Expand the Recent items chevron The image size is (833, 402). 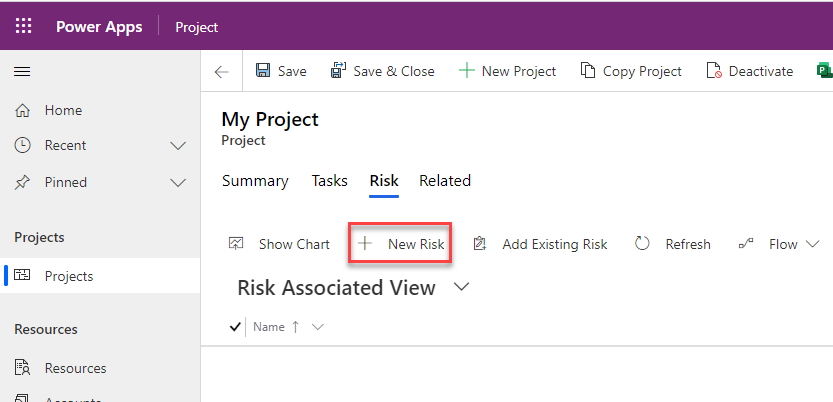[x=179, y=146]
